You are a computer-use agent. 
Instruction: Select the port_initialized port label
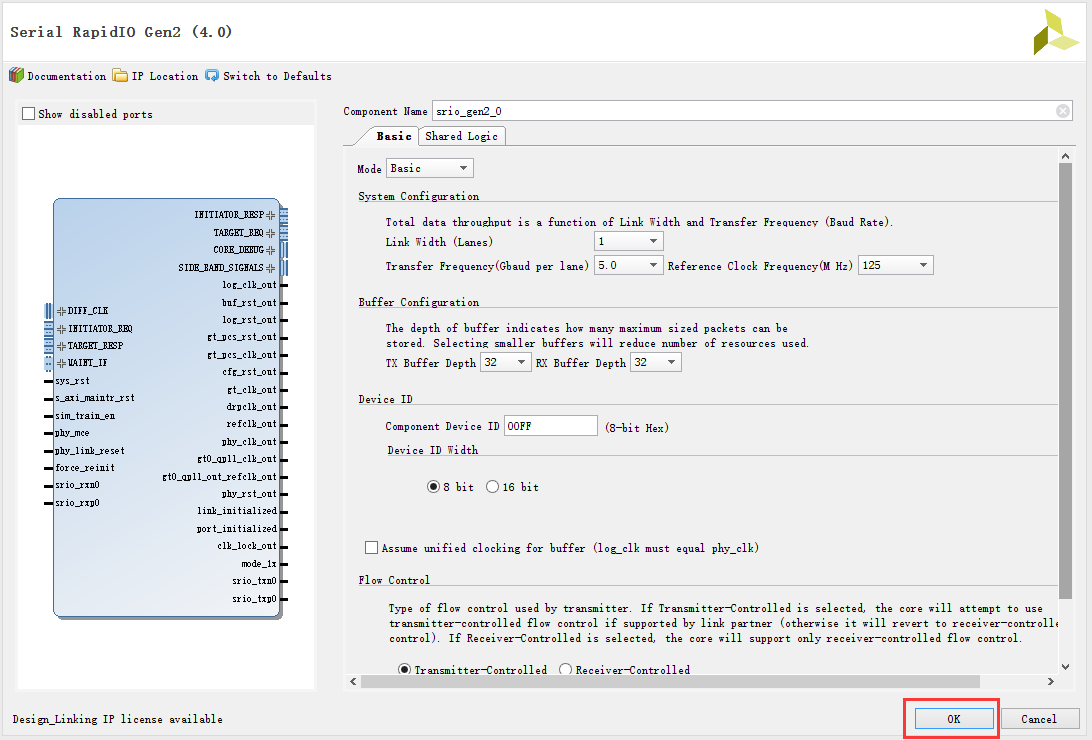pyautogui.click(x=237, y=528)
